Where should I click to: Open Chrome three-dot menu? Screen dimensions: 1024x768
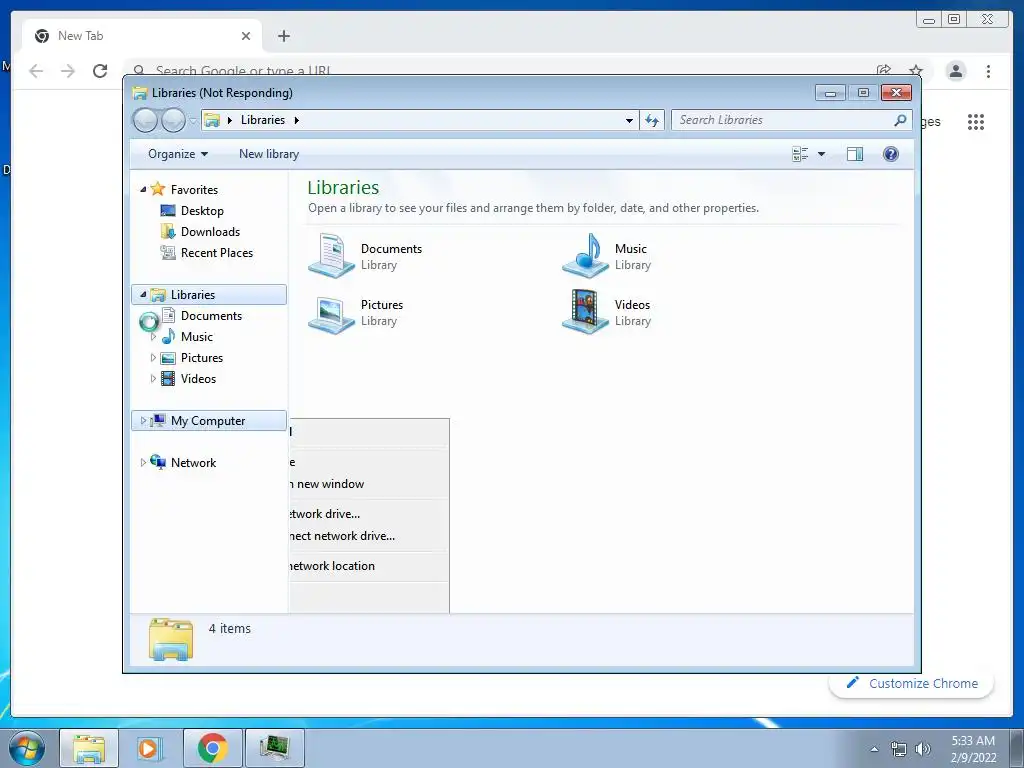pyautogui.click(x=989, y=71)
